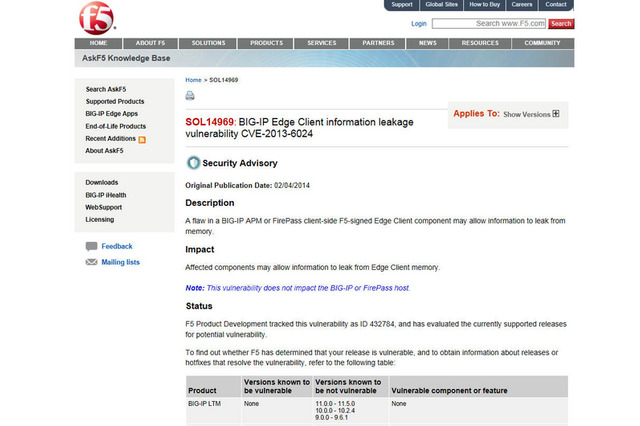Screen dimensions: 640x426
Task: Open the COMMUNITY nav tab
Action: point(542,43)
